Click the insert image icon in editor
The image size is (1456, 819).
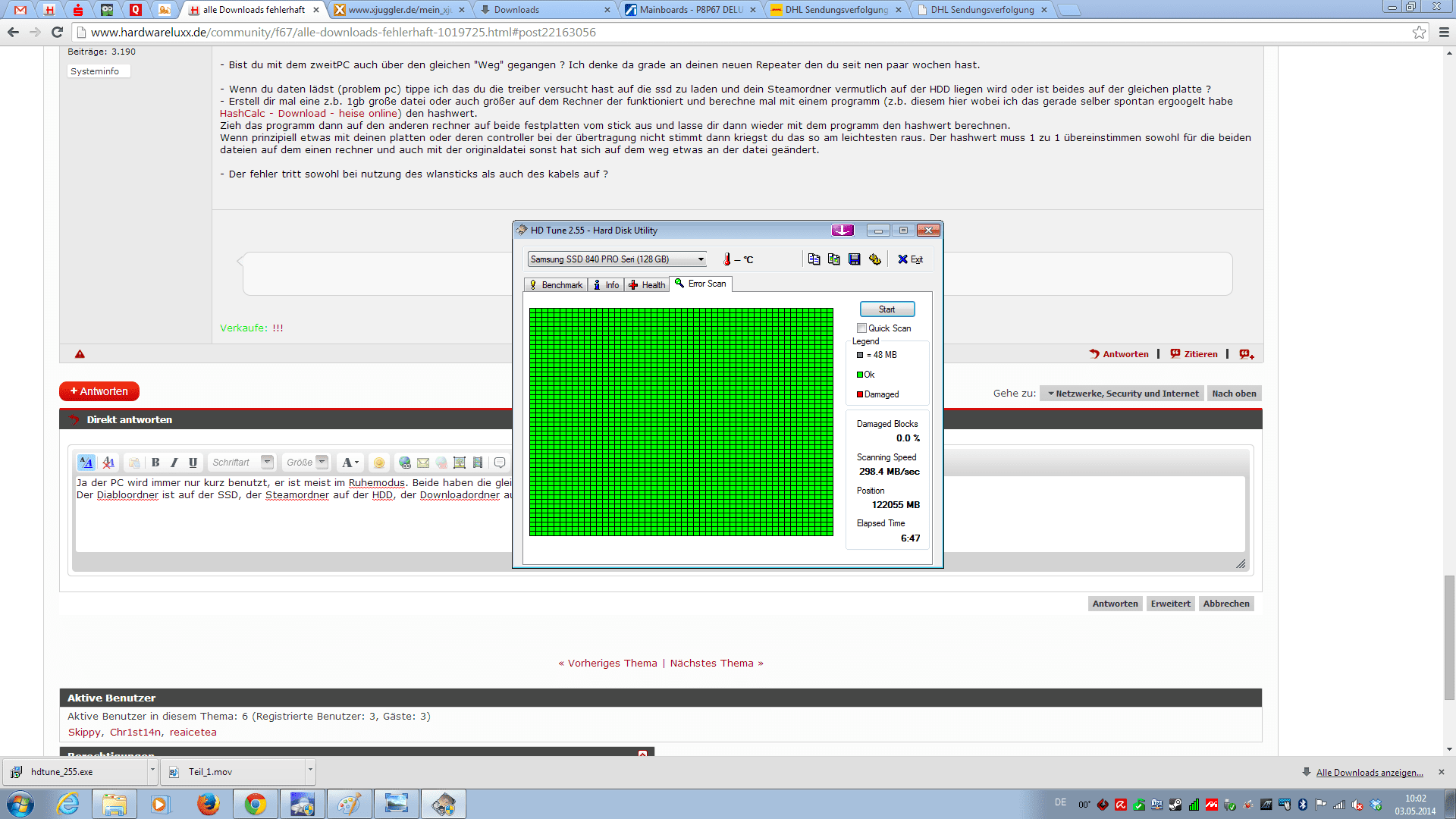click(460, 463)
